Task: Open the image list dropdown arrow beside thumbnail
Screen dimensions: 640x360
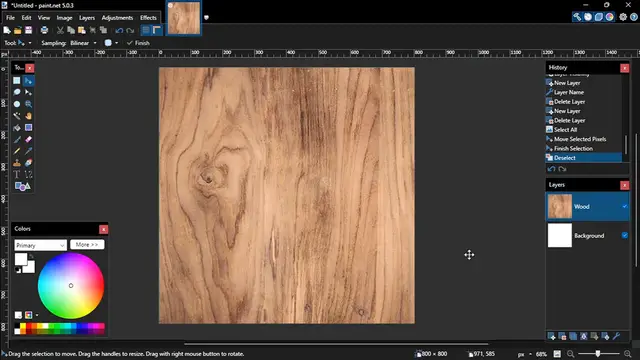Action: [x=206, y=18]
